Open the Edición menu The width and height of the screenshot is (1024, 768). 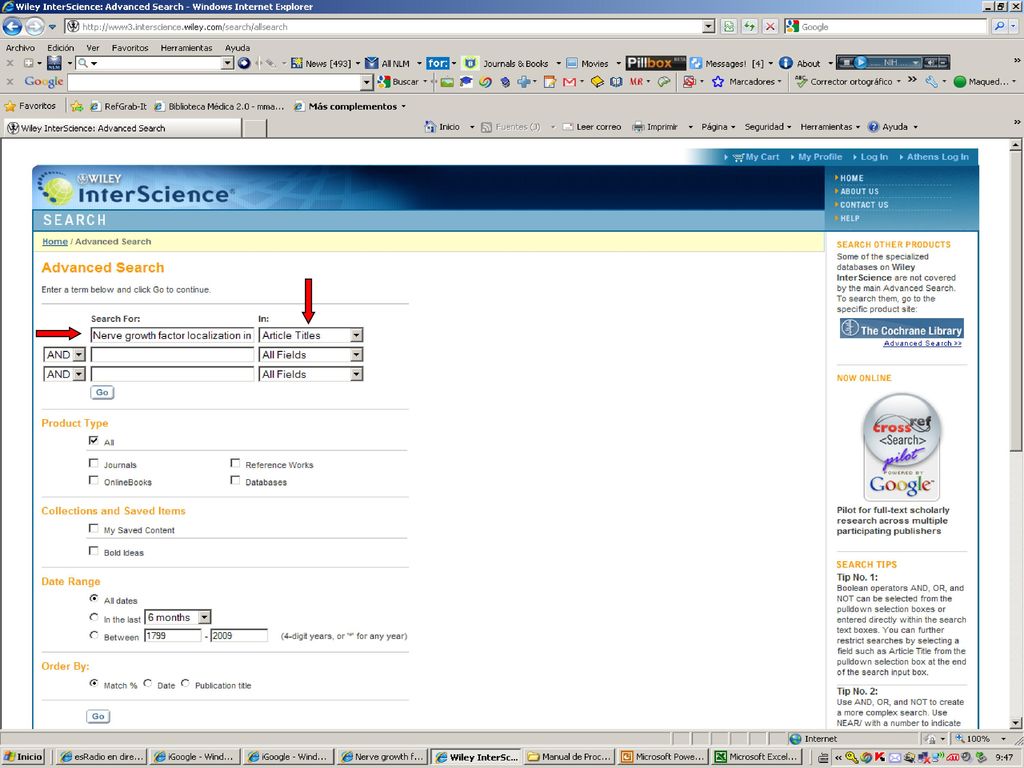tap(61, 48)
